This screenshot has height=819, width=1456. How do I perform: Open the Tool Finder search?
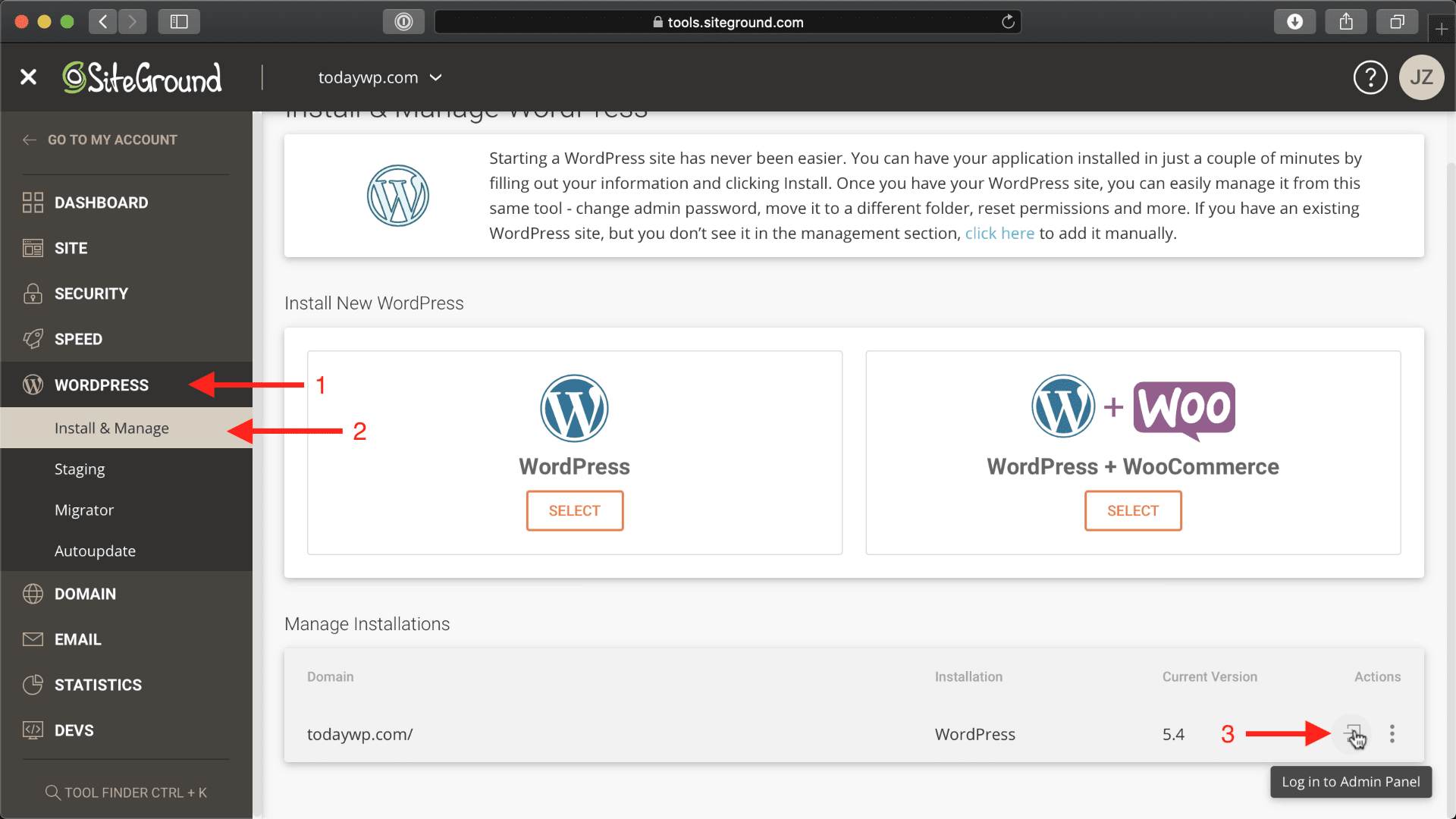click(x=126, y=792)
